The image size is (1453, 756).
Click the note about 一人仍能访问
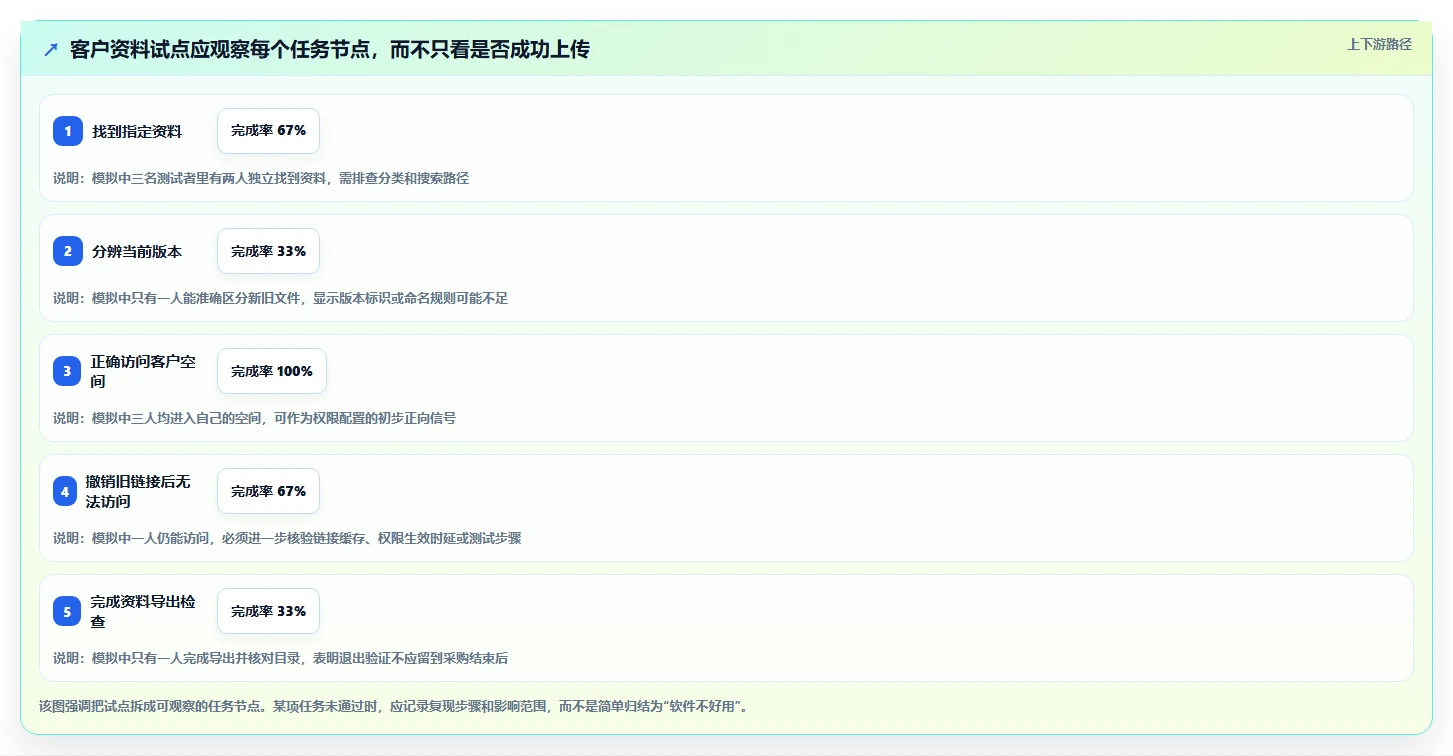(287, 538)
